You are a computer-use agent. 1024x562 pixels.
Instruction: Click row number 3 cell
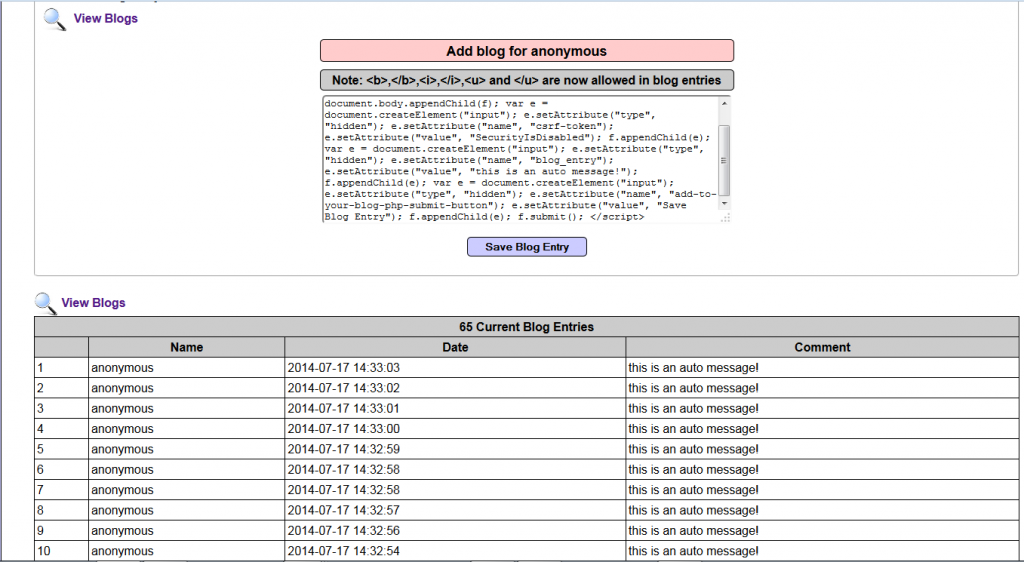(x=61, y=409)
